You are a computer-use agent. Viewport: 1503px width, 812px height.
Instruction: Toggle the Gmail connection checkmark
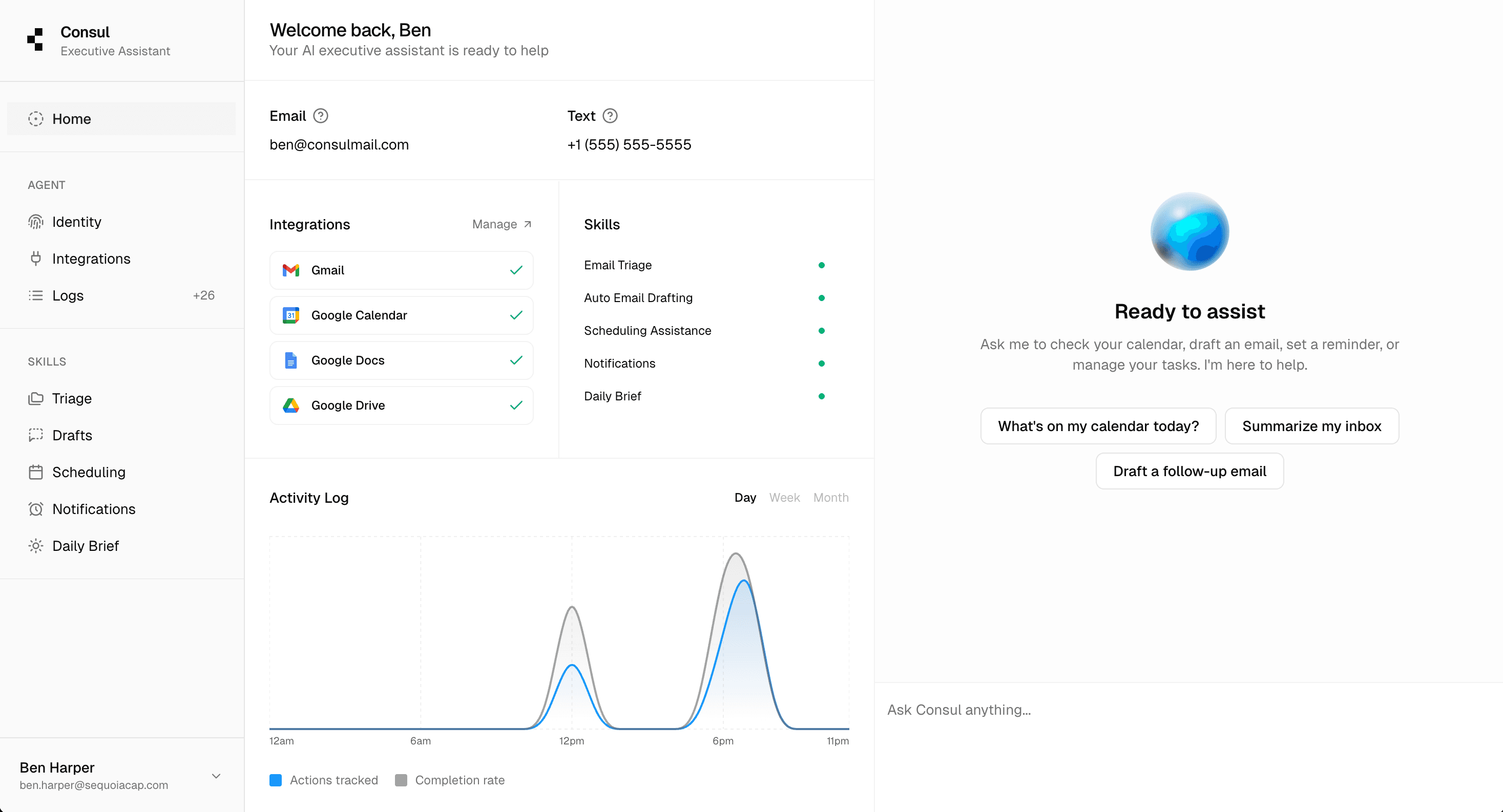[516, 270]
